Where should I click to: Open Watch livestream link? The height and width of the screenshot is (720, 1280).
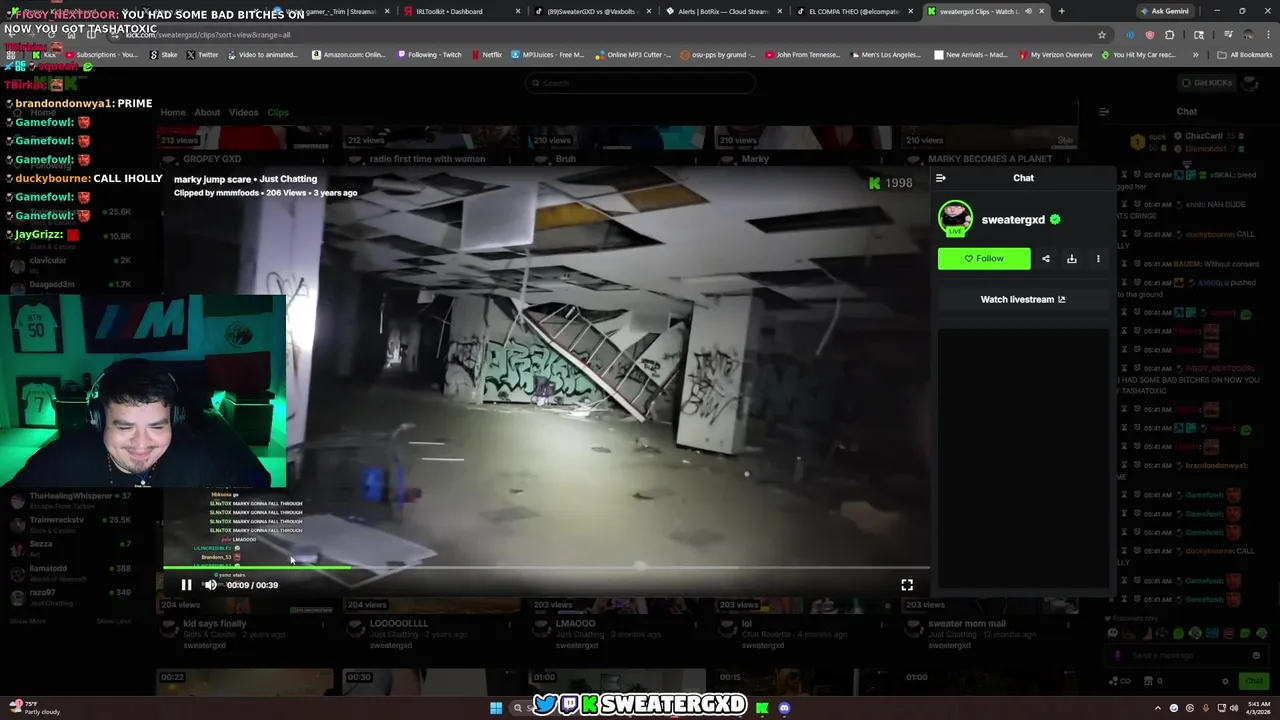tap(1023, 299)
